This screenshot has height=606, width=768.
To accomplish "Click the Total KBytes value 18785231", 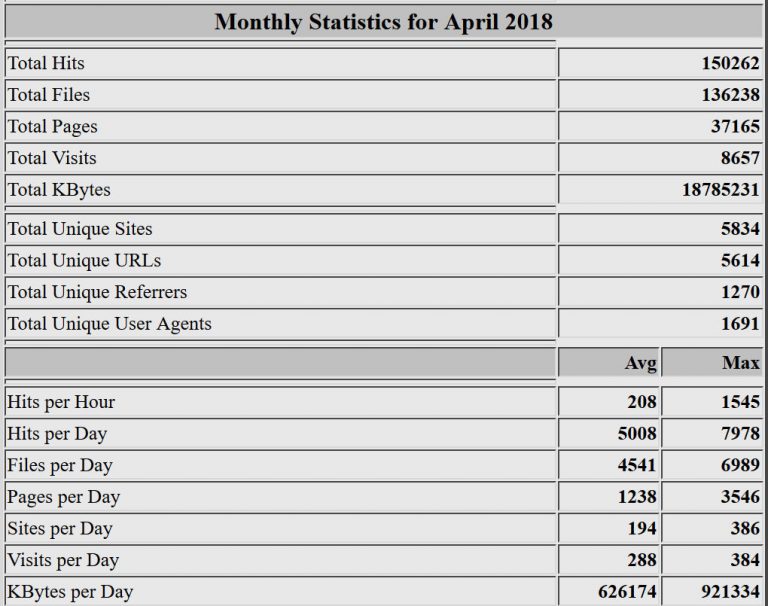I will pyautogui.click(x=720, y=190).
